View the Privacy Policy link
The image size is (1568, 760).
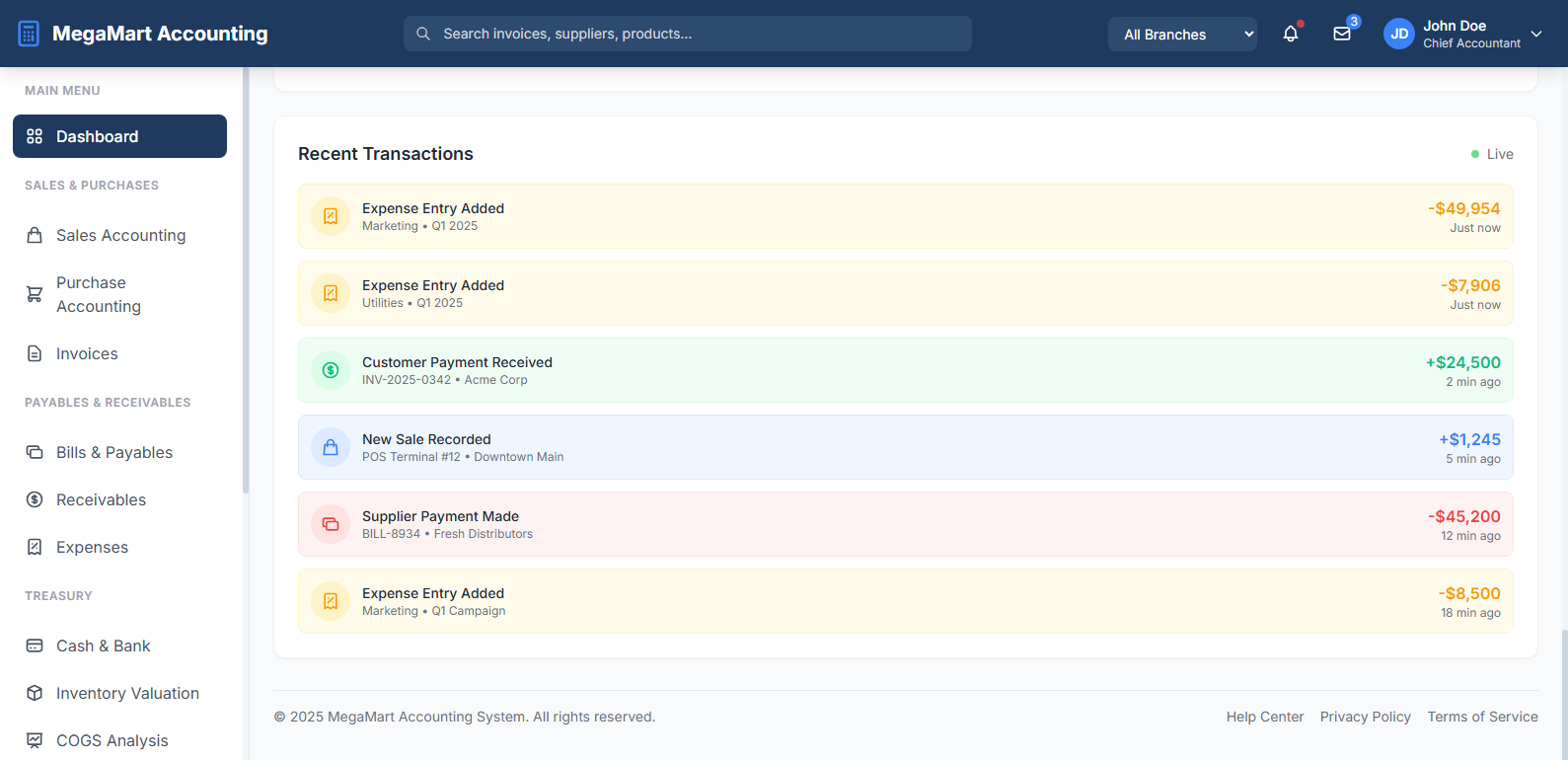point(1365,717)
